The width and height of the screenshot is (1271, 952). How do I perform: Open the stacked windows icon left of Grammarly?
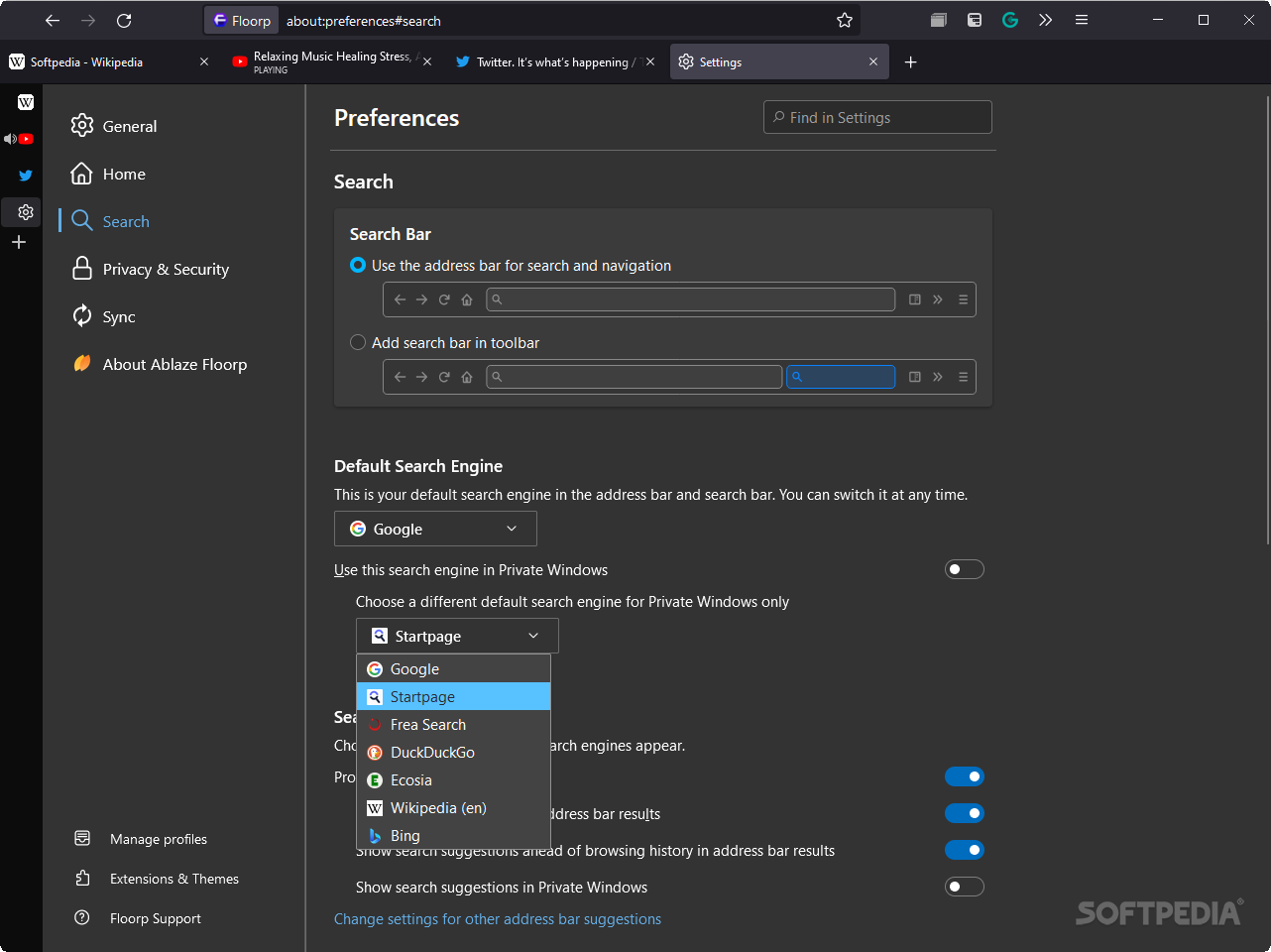click(x=939, y=20)
